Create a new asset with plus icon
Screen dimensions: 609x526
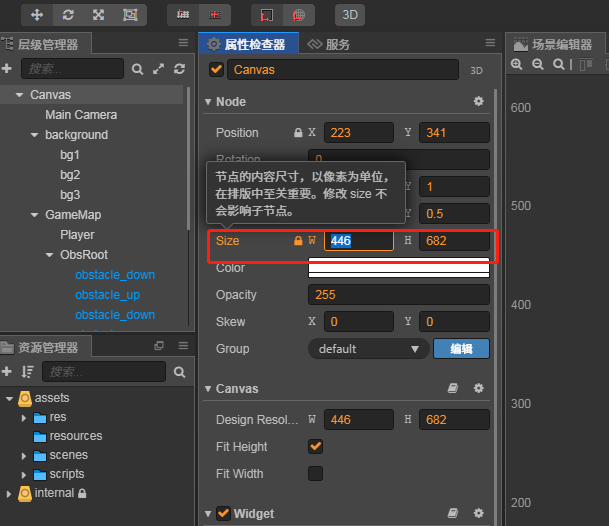point(7,371)
